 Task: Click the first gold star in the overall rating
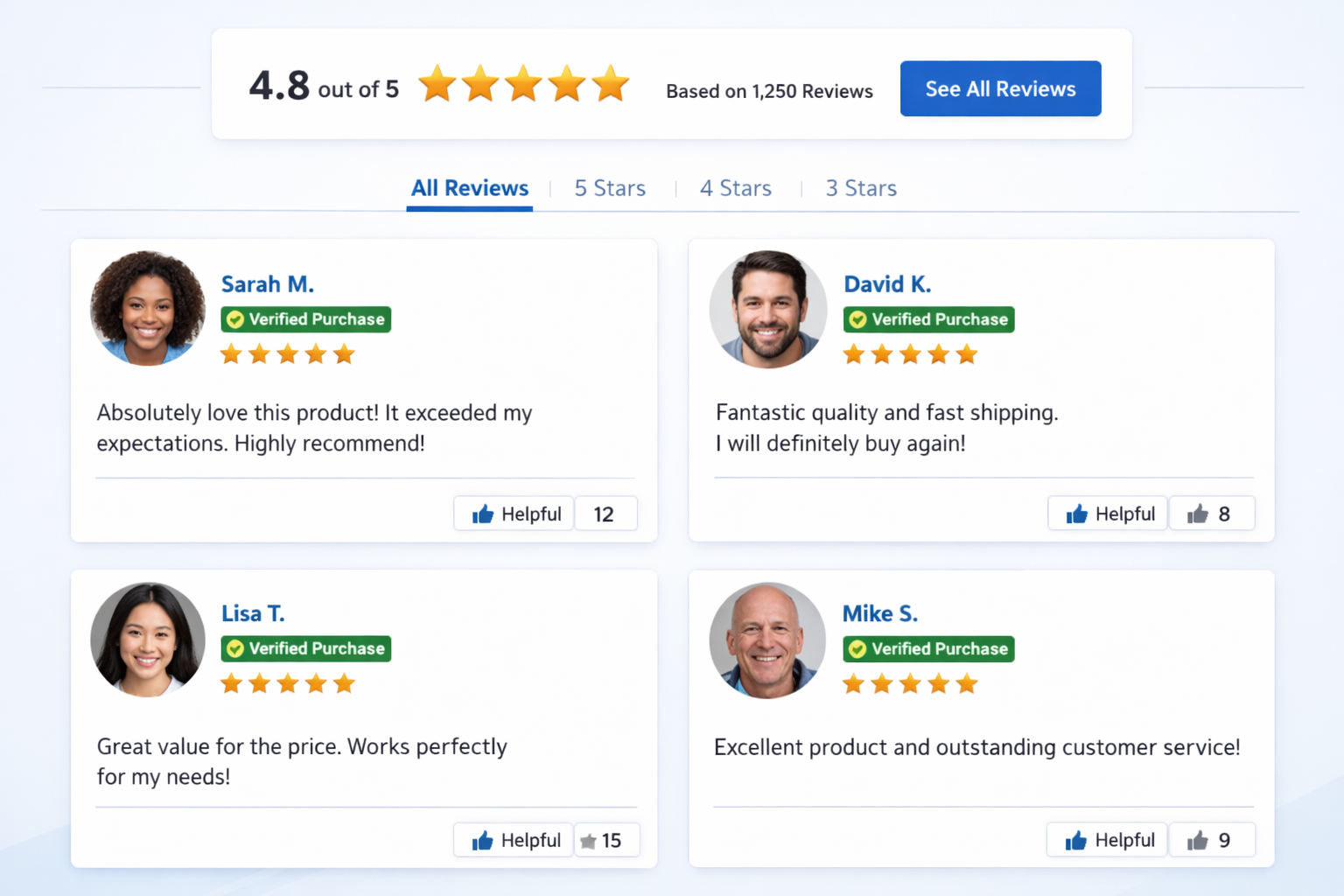click(x=437, y=84)
